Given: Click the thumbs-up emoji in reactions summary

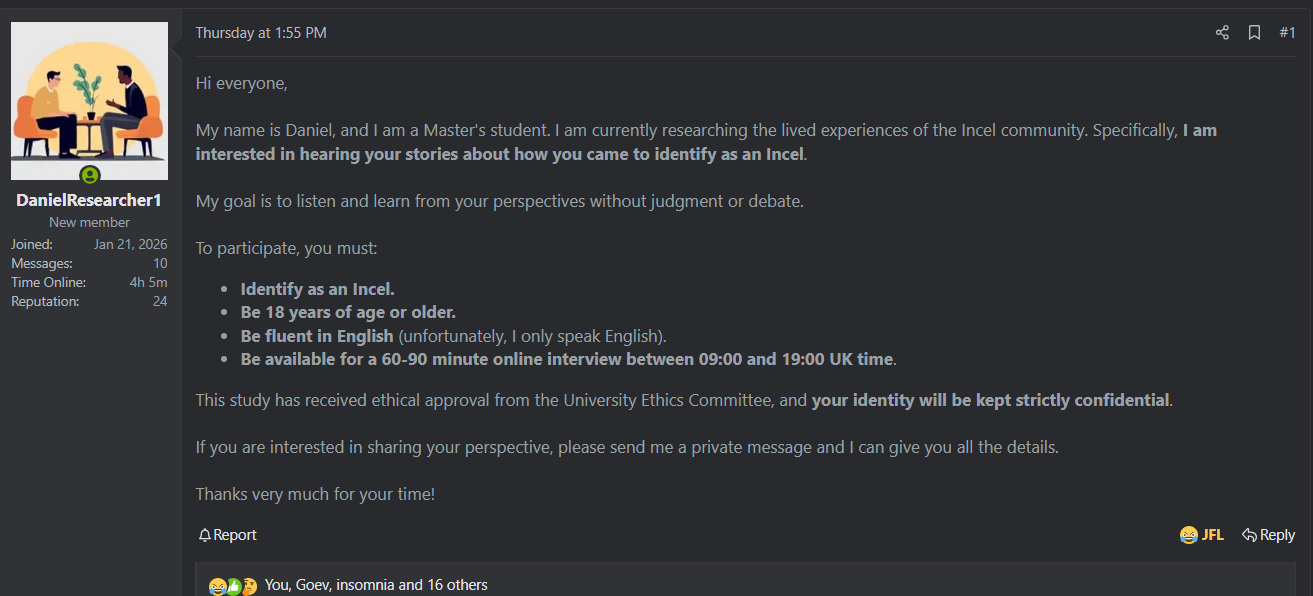Looking at the screenshot, I should pos(233,586).
